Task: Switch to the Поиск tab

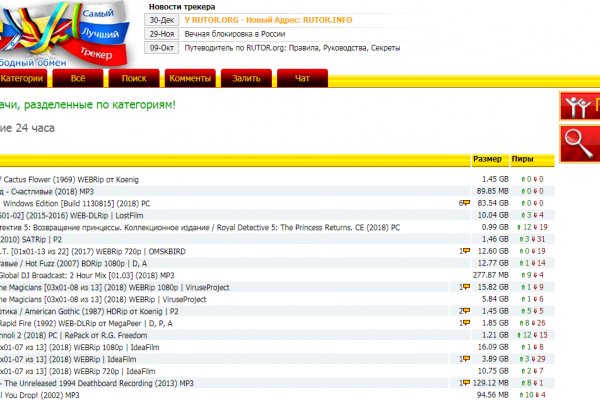Action: pos(133,78)
